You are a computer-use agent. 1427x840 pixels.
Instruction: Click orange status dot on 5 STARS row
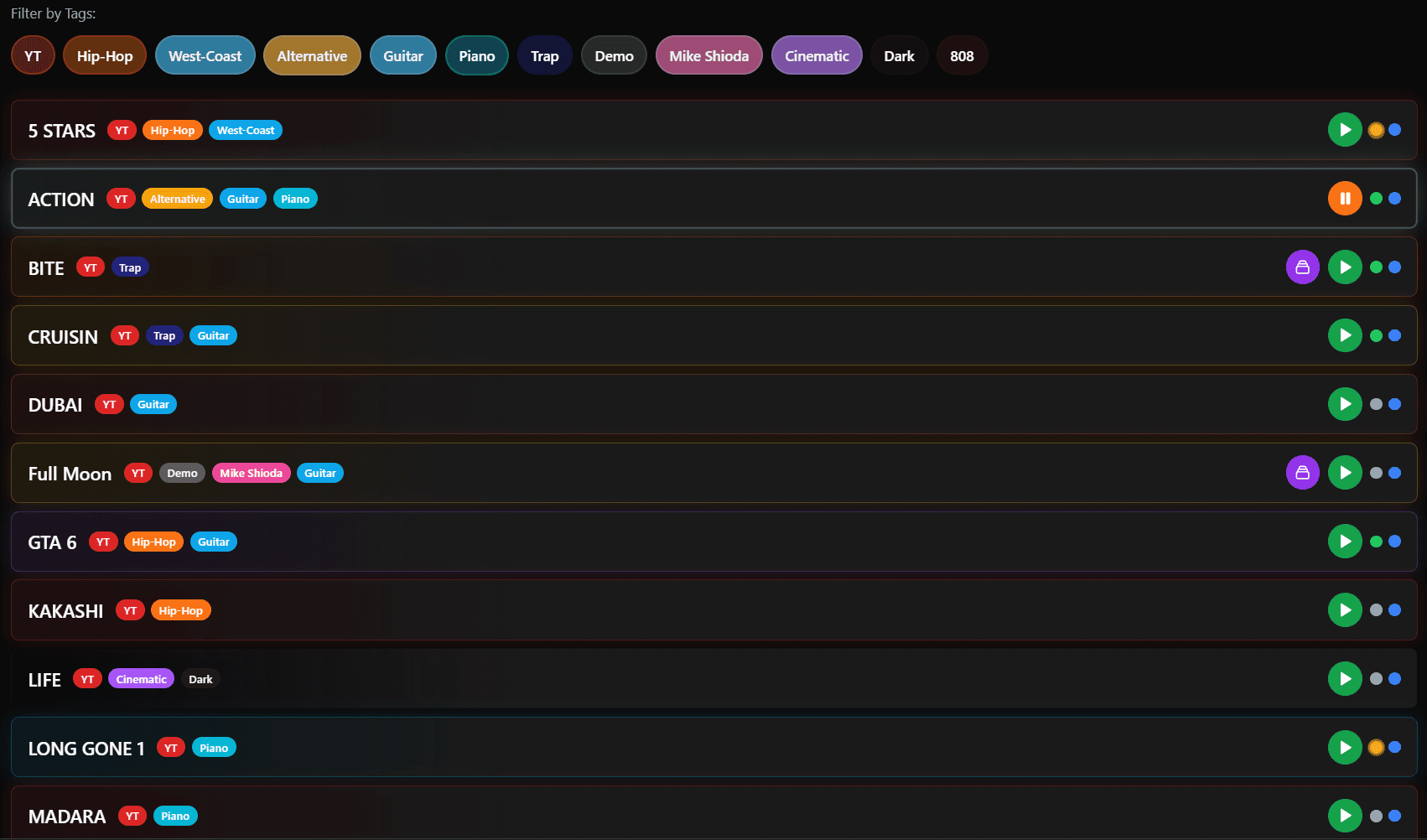point(1376,130)
